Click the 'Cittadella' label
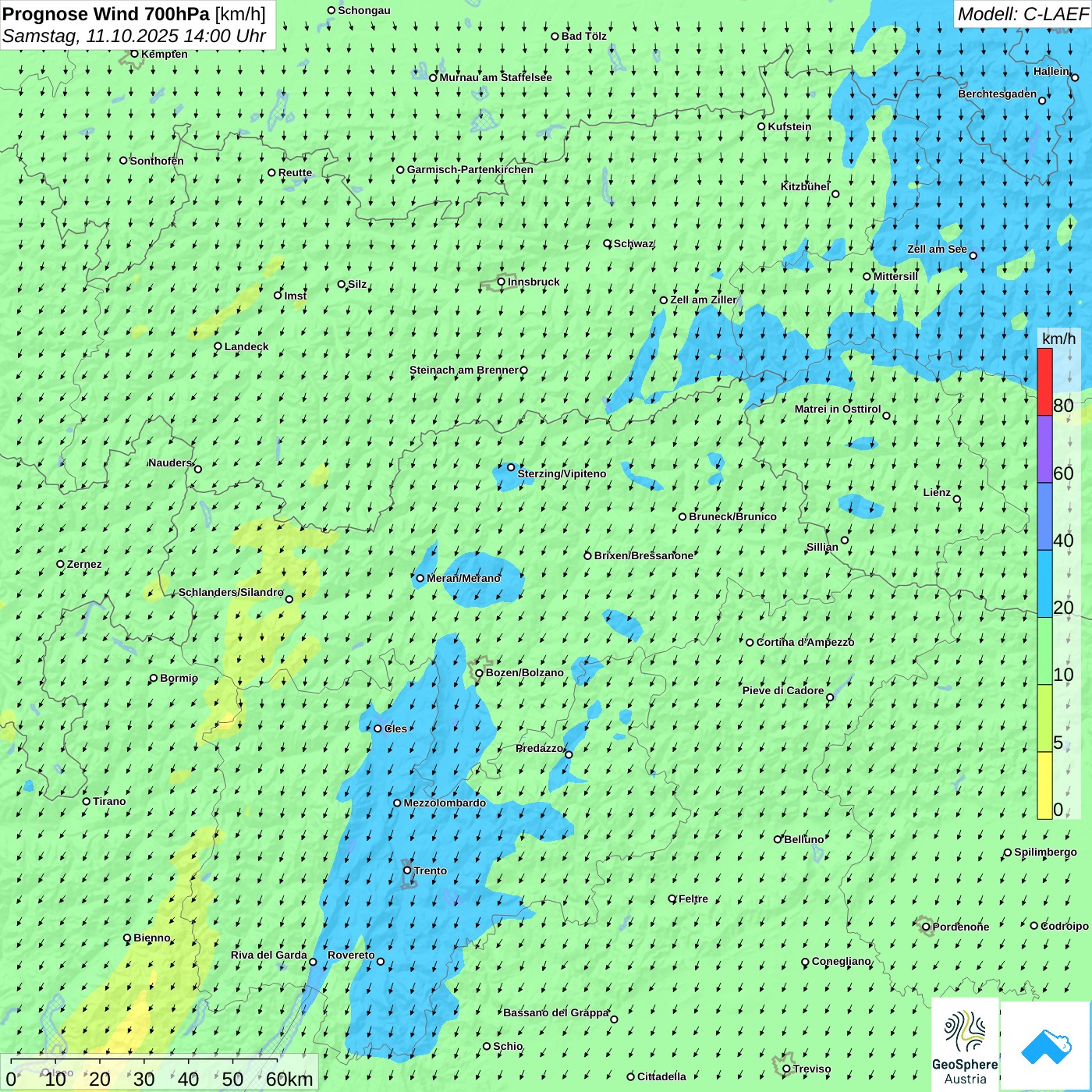 pos(662,1076)
